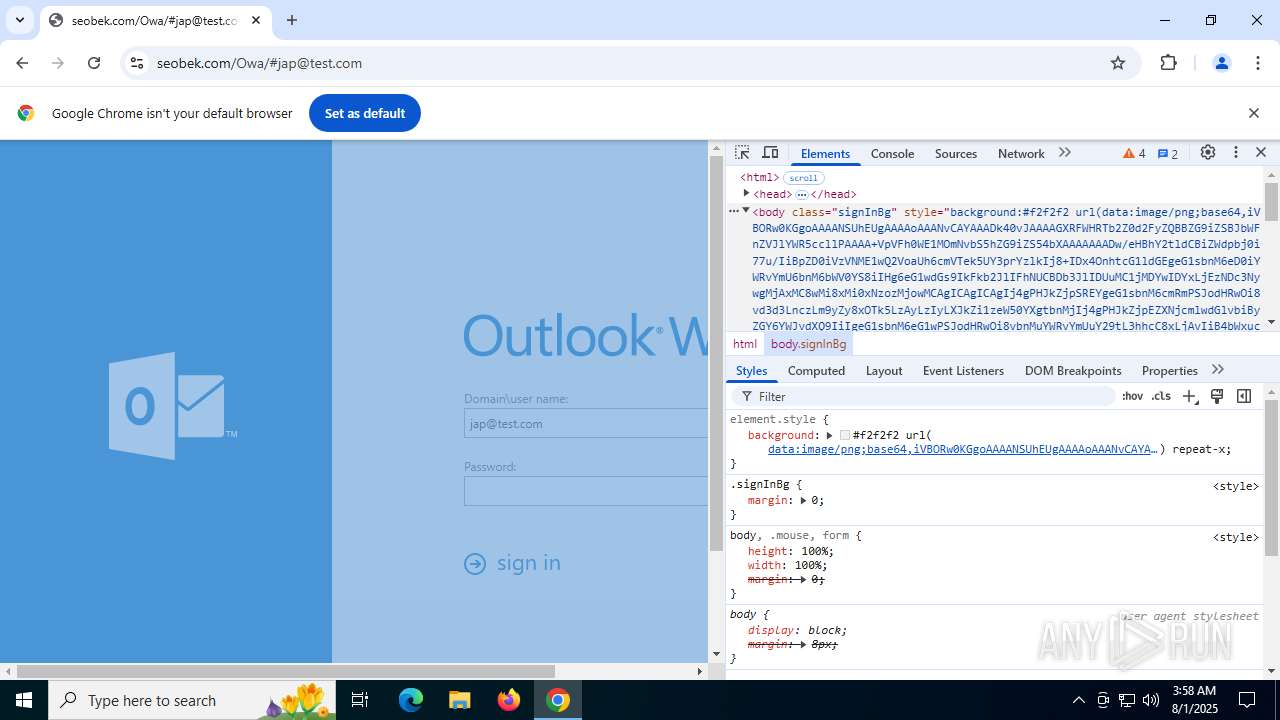
Task: Open a new browser tab
Action: coord(292,20)
